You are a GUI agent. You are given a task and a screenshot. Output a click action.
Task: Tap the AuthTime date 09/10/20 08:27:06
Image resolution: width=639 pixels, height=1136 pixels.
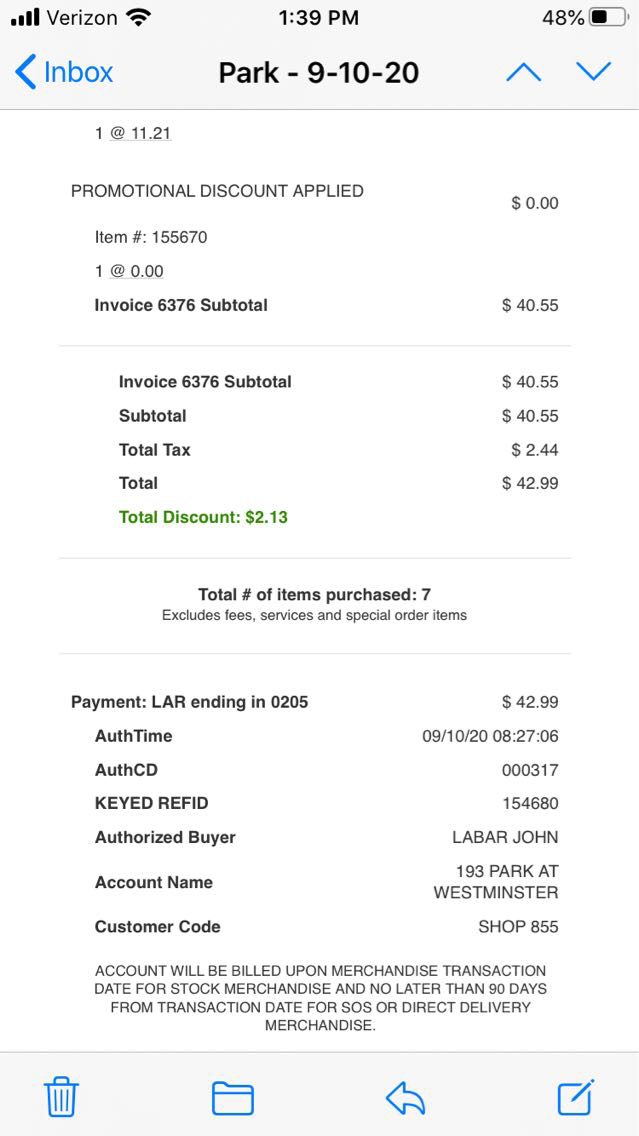tap(490, 736)
